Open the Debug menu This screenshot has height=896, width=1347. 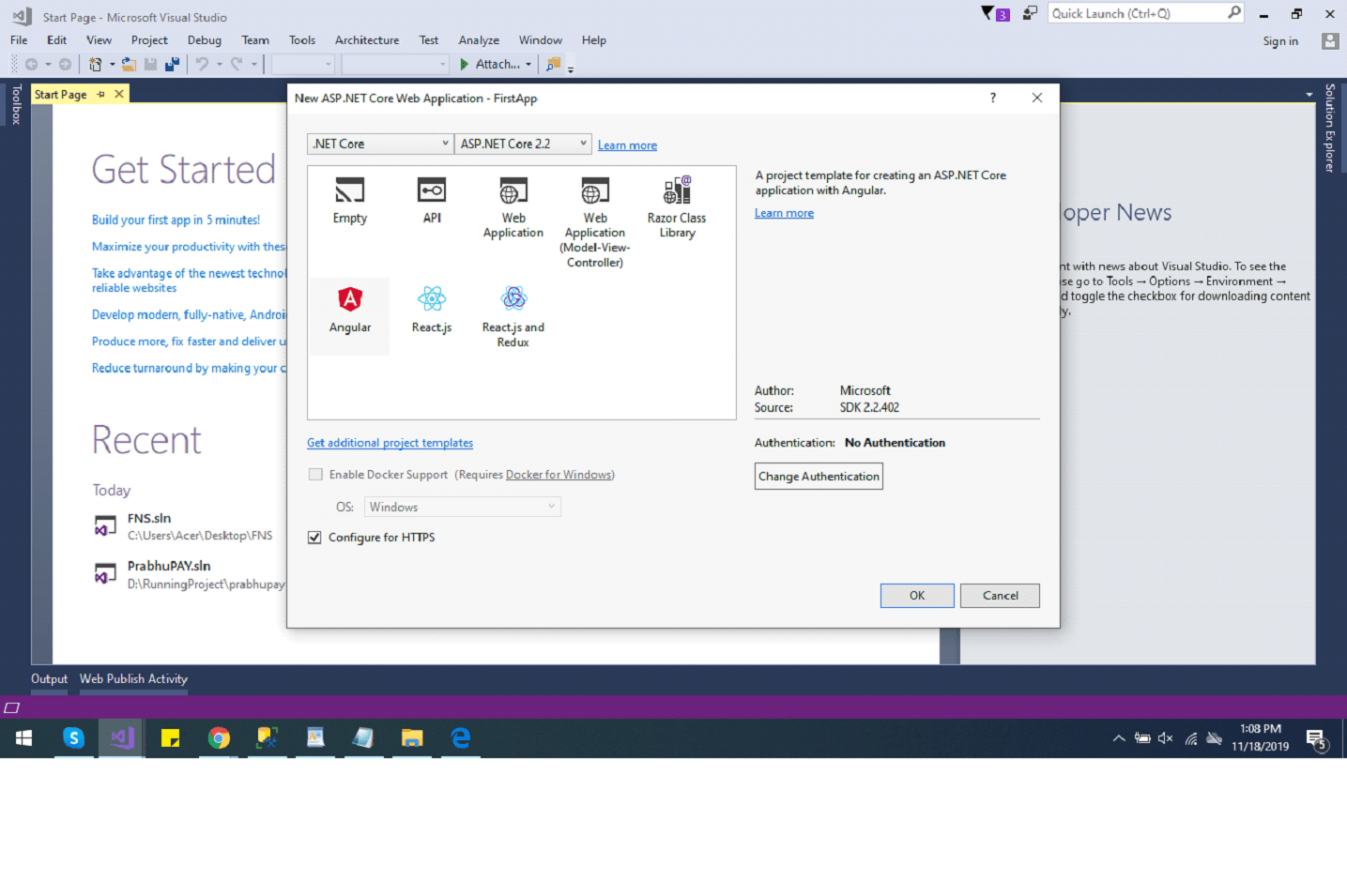point(204,40)
